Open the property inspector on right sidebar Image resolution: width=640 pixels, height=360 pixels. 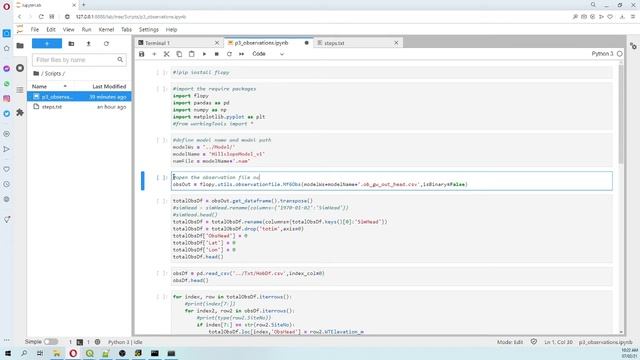[633, 46]
